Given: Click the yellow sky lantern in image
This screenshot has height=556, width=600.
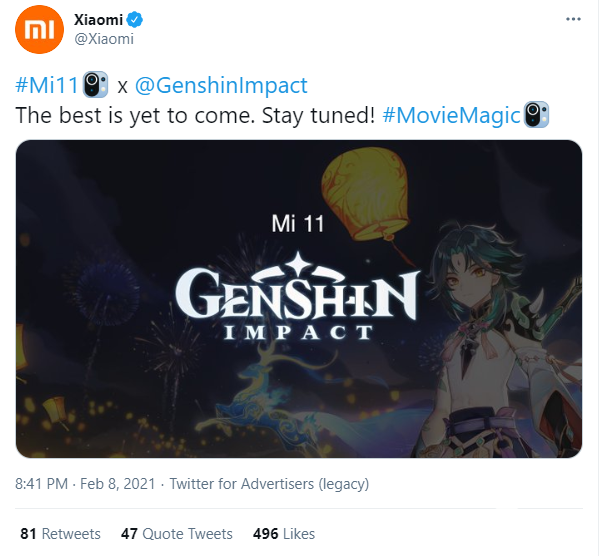Looking at the screenshot, I should [x=365, y=194].
